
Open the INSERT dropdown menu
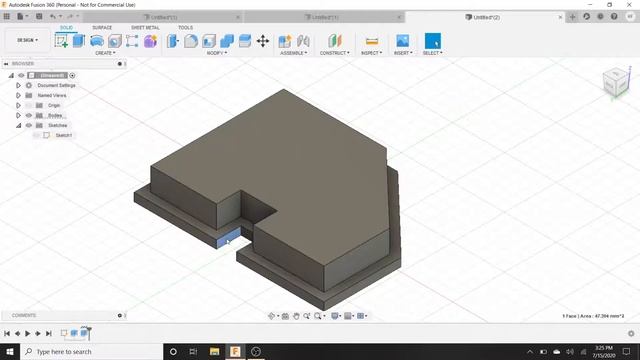[403, 53]
